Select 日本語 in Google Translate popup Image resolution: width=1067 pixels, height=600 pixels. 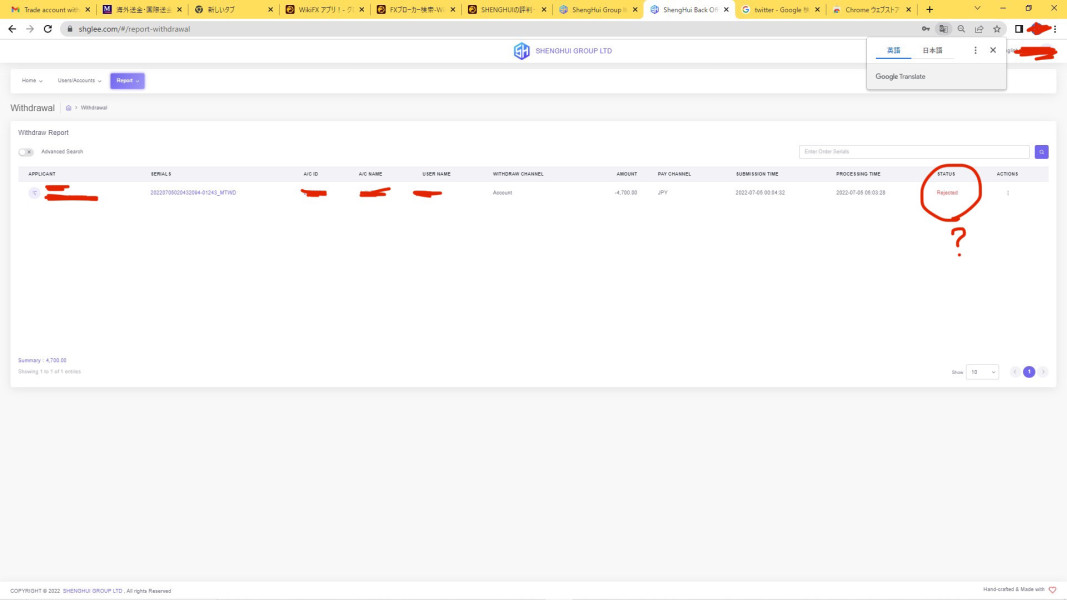coord(932,51)
